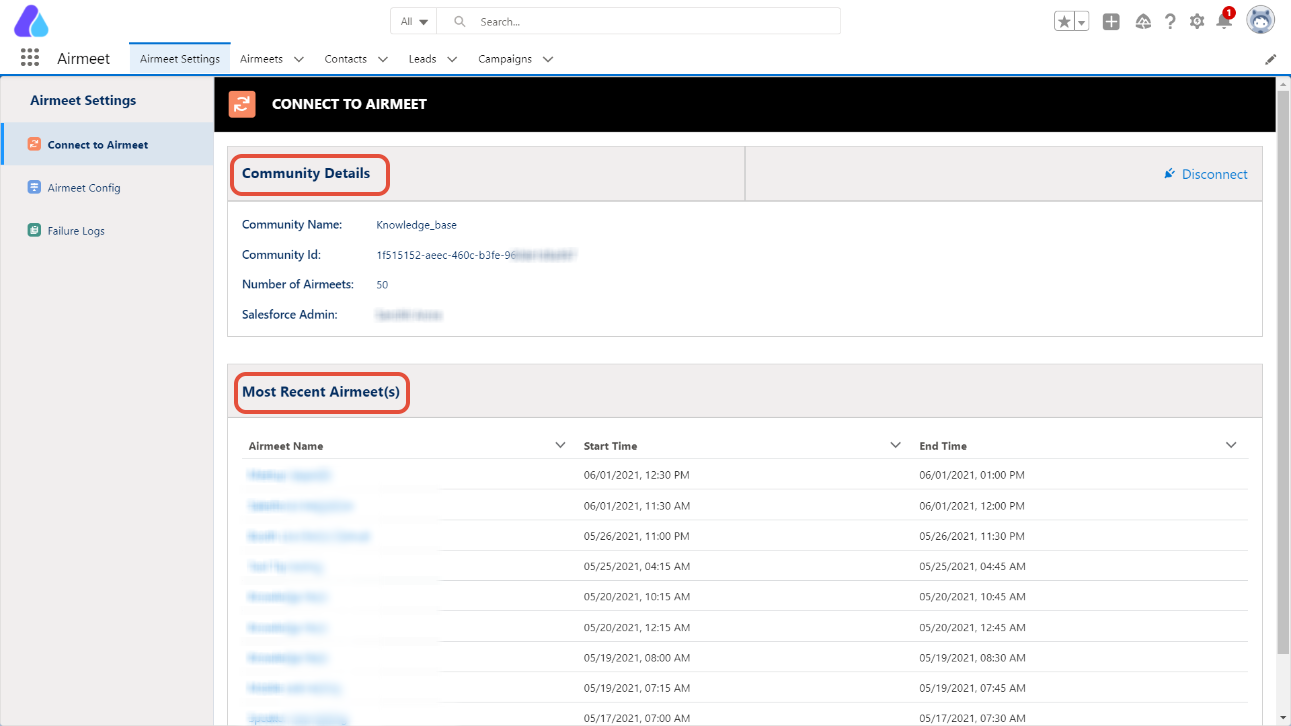Open Start Time column menu chevron

896,445
